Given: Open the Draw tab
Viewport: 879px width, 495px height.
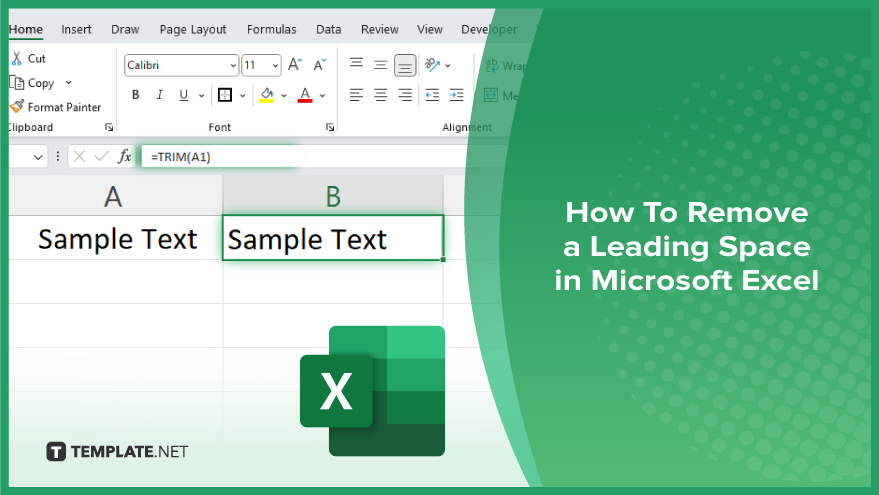Looking at the screenshot, I should [125, 29].
